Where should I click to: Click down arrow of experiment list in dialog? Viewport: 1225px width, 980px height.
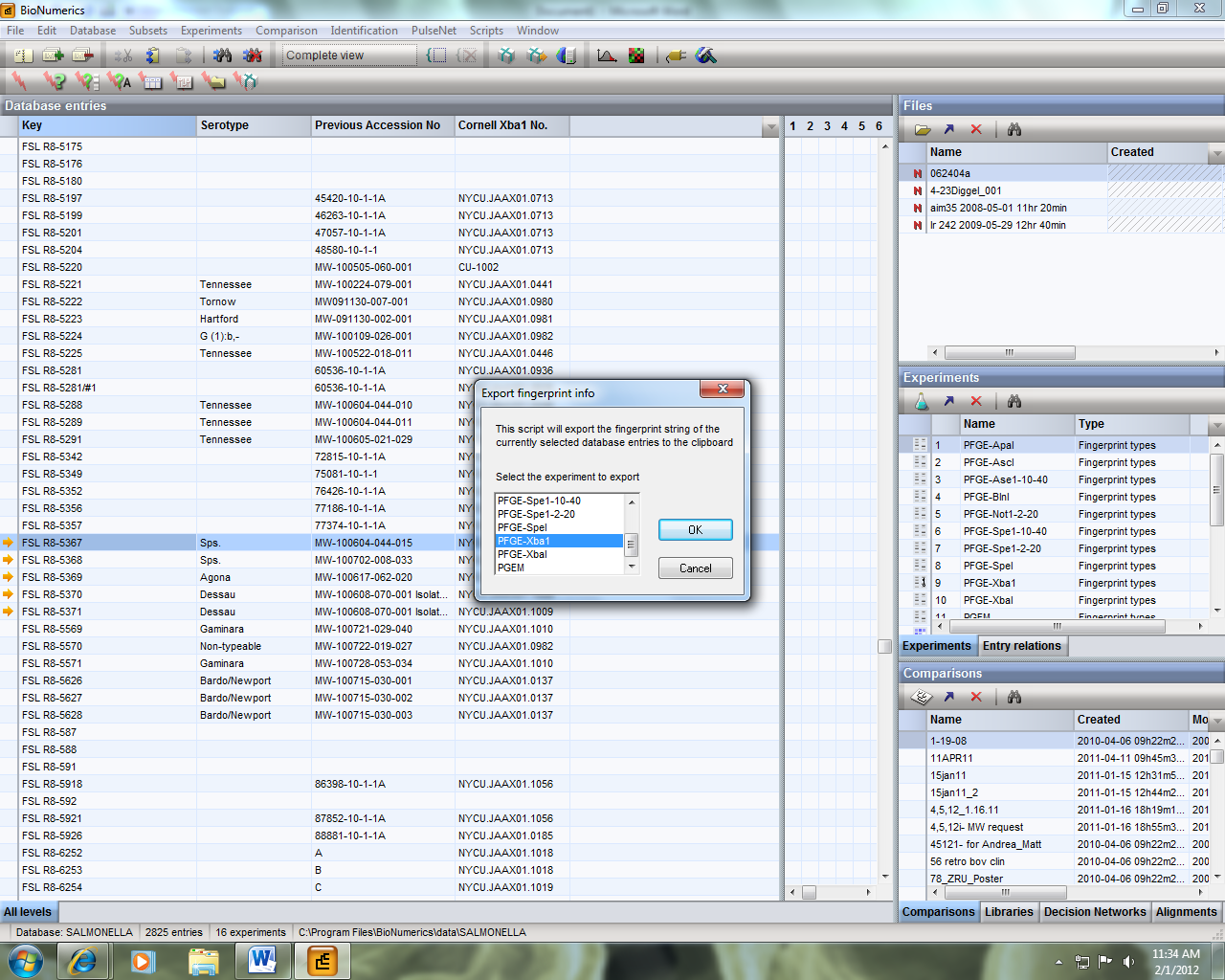click(x=632, y=567)
